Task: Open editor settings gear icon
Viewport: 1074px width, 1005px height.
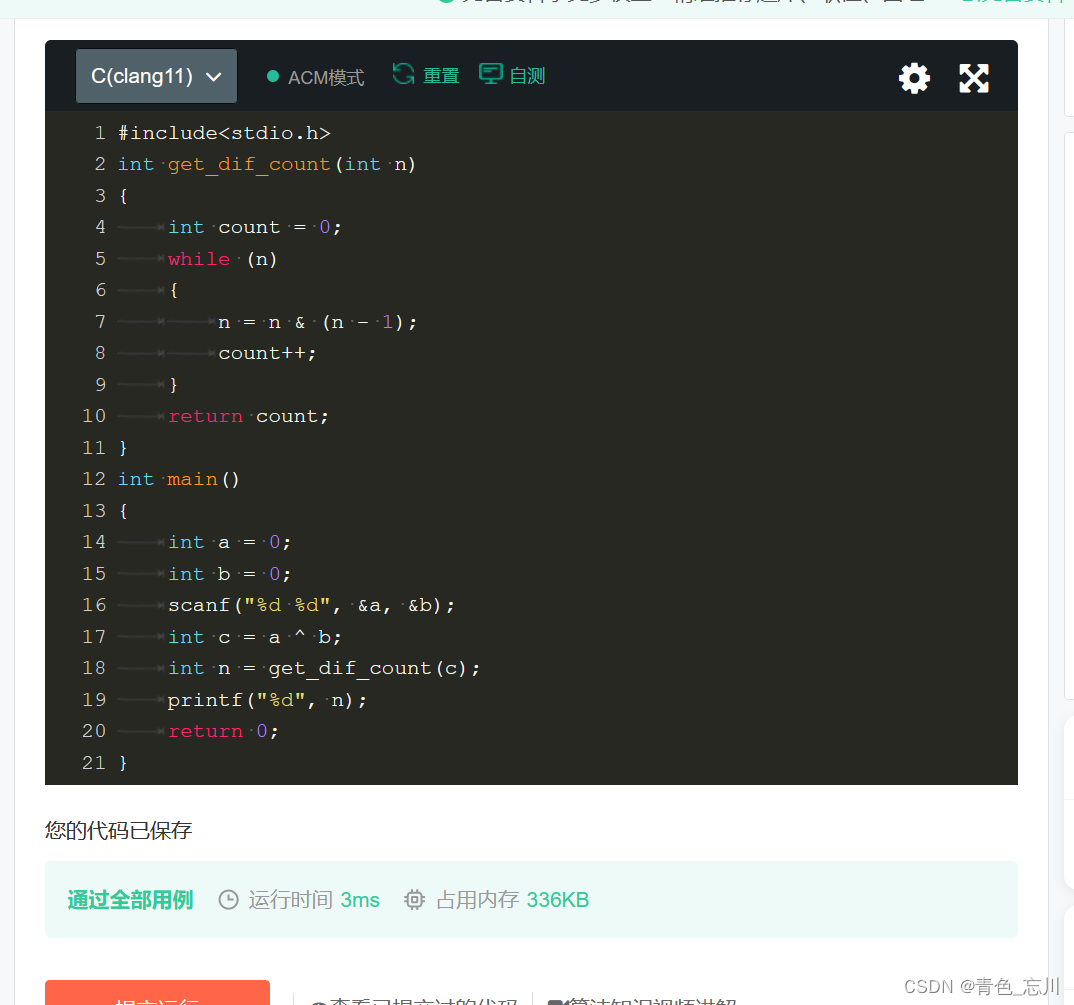Action: (x=914, y=78)
